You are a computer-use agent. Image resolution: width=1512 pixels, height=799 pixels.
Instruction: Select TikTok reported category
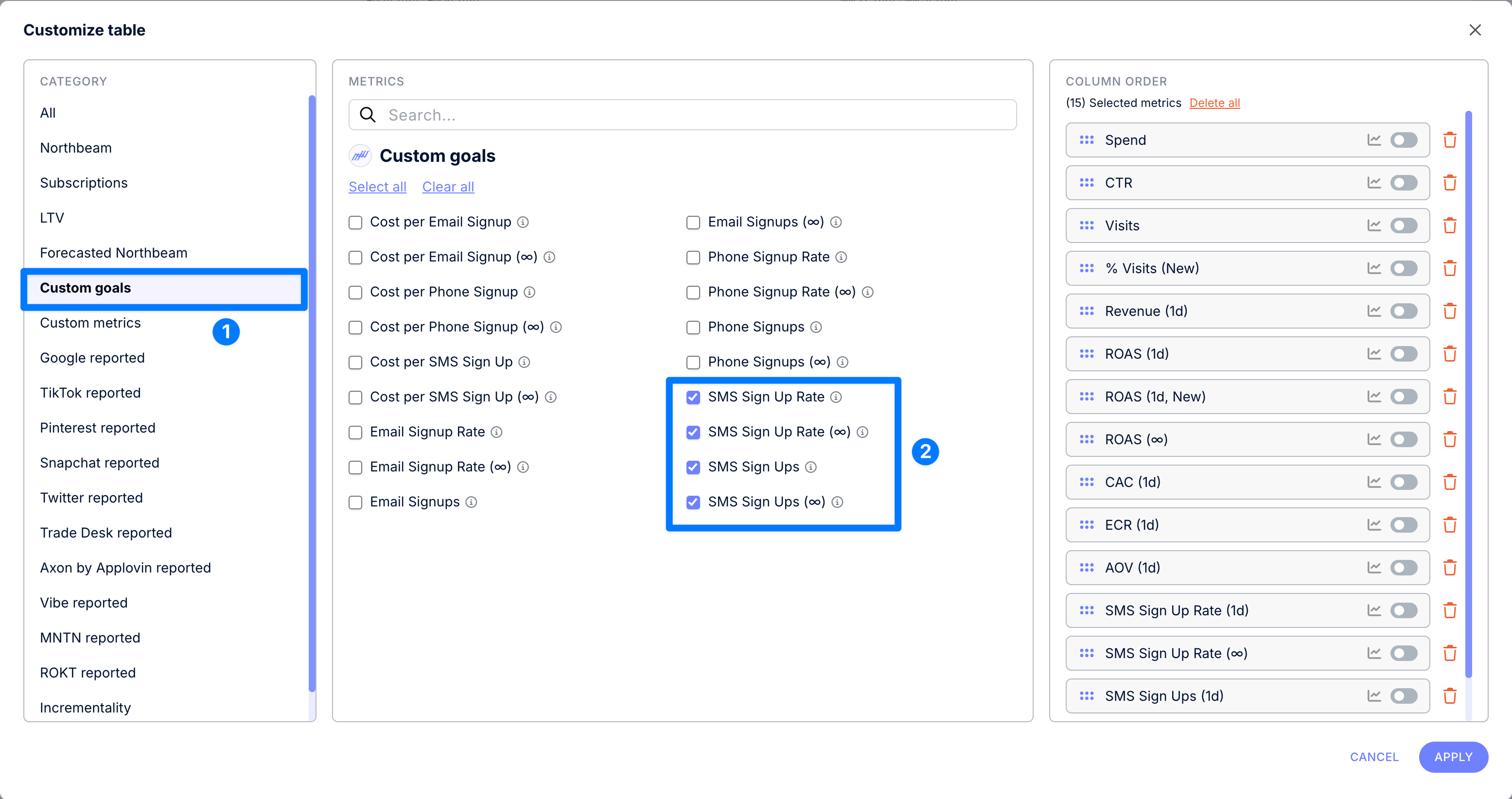(x=90, y=393)
